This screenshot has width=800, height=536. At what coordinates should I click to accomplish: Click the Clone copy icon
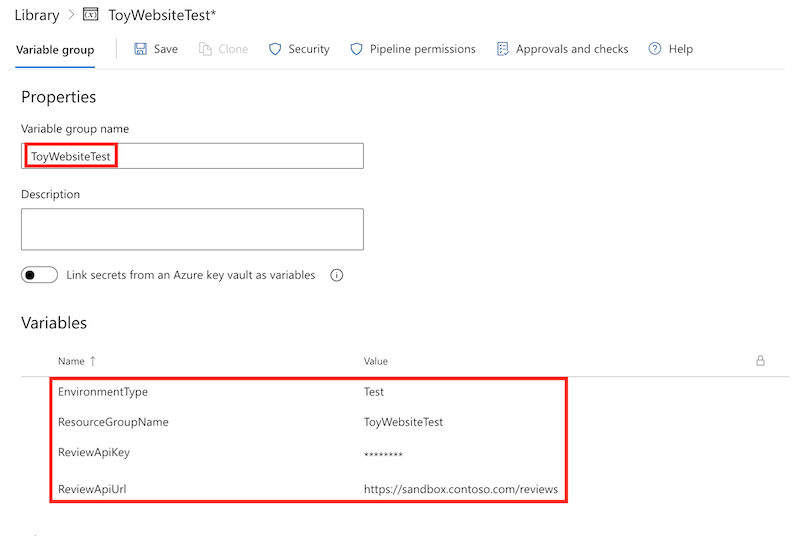205,49
